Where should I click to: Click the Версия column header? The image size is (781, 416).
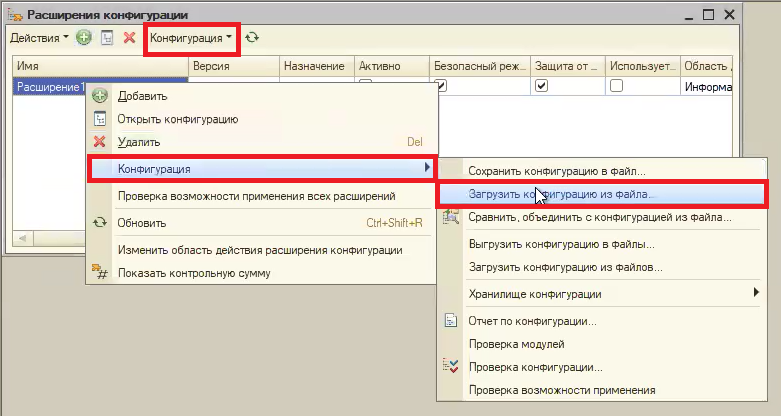click(x=234, y=66)
